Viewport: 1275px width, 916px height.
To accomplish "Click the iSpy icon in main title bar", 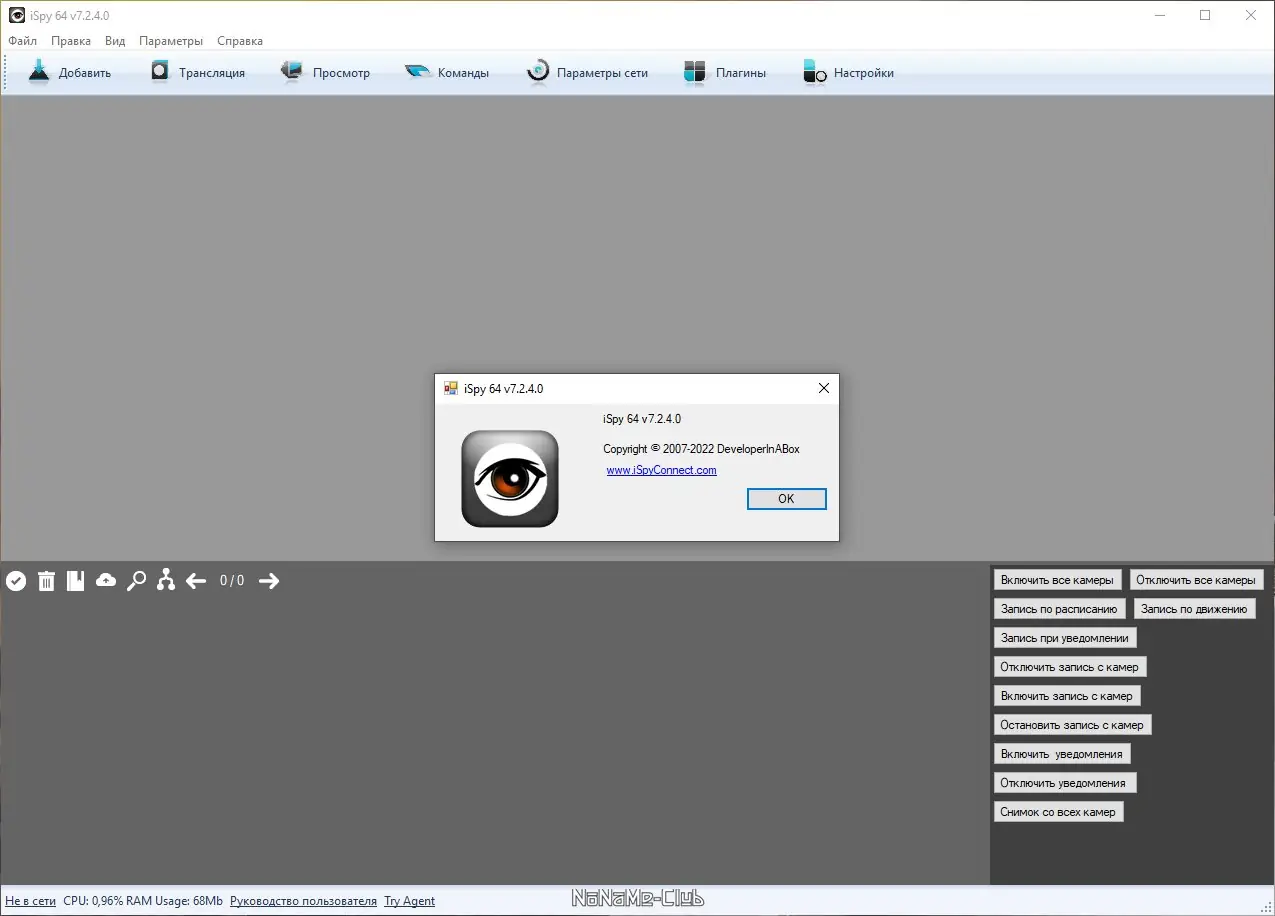I will (x=17, y=15).
